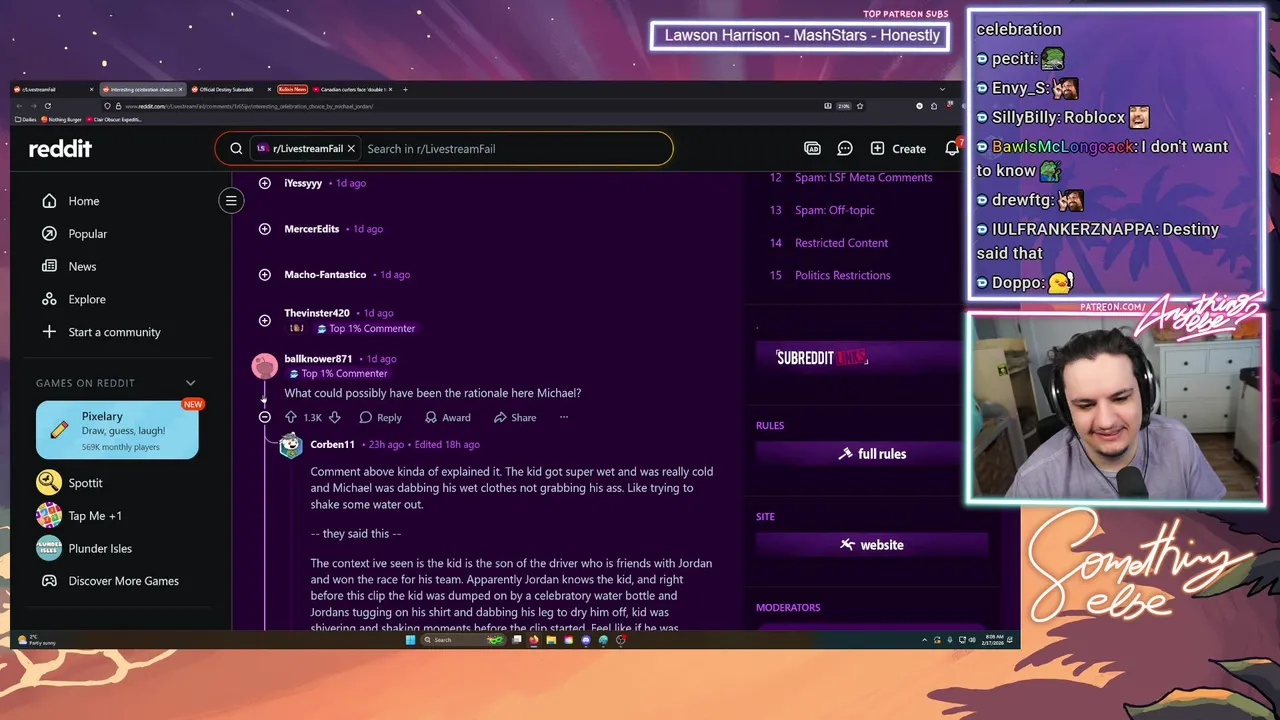Image resolution: width=1280 pixels, height=720 pixels.
Task: Expand iYessyyy's collapsed comment
Action: click(265, 183)
